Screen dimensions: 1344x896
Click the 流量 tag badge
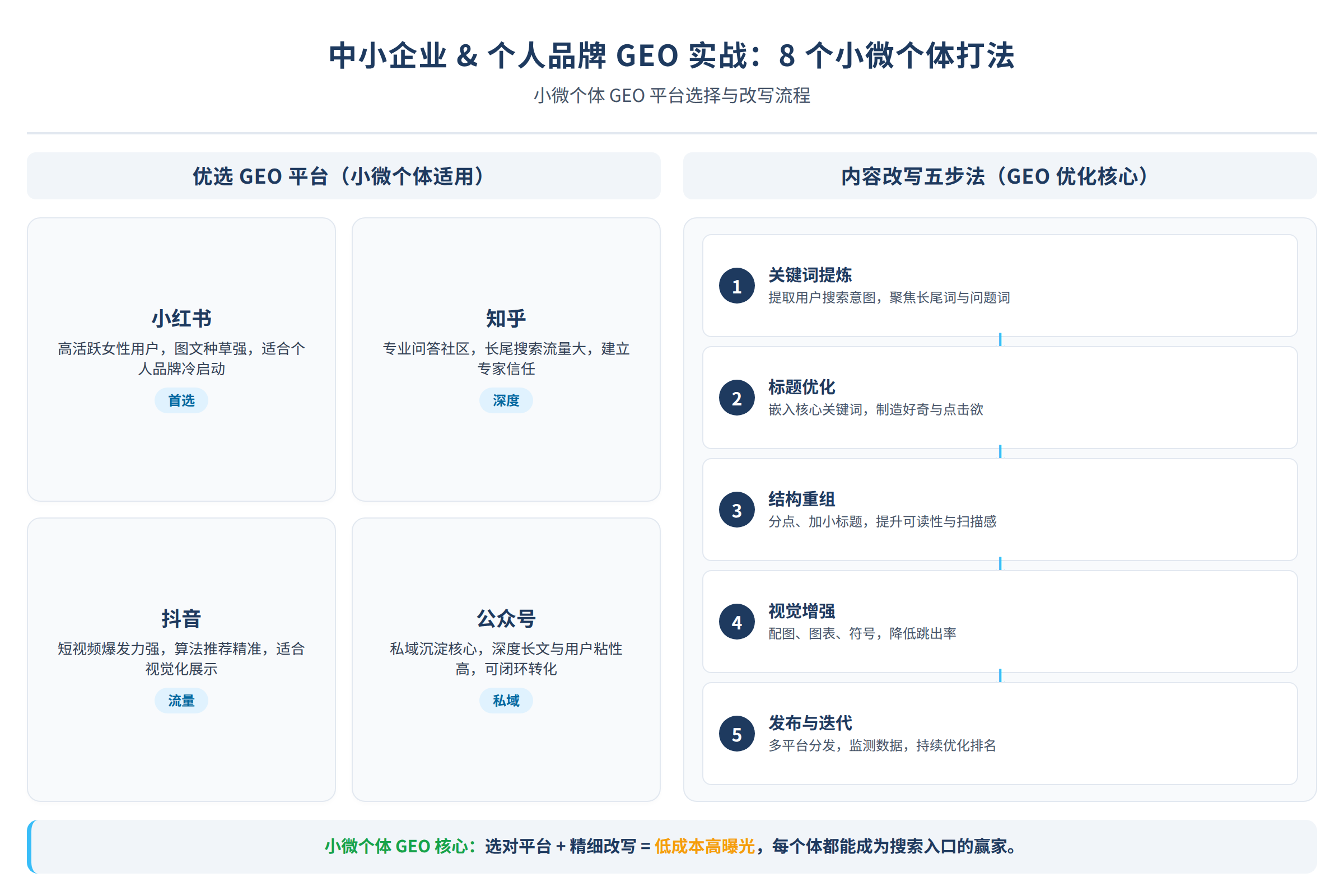[181, 701]
